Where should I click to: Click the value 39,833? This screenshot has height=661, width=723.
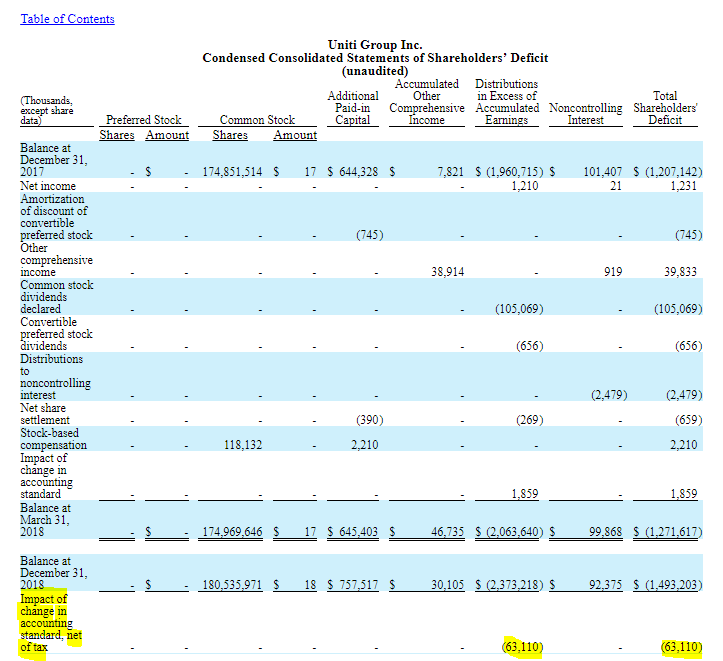pyautogui.click(x=680, y=272)
